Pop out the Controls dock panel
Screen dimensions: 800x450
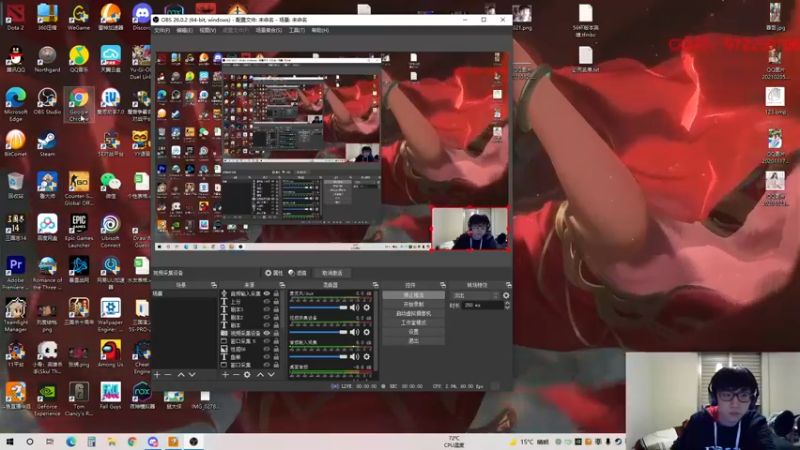tap(443, 285)
